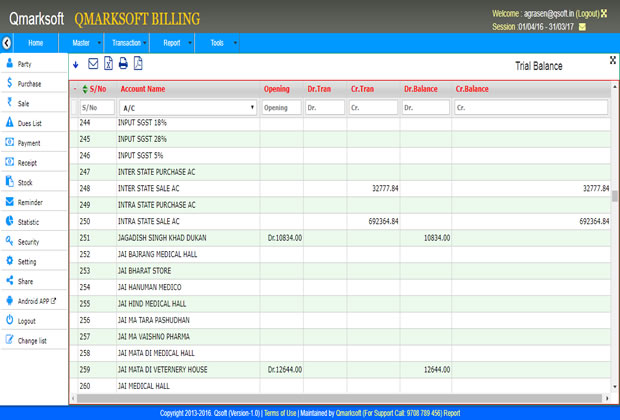Image resolution: width=620 pixels, height=420 pixels.
Task: Focus the S/No filter field
Action: (x=97, y=108)
